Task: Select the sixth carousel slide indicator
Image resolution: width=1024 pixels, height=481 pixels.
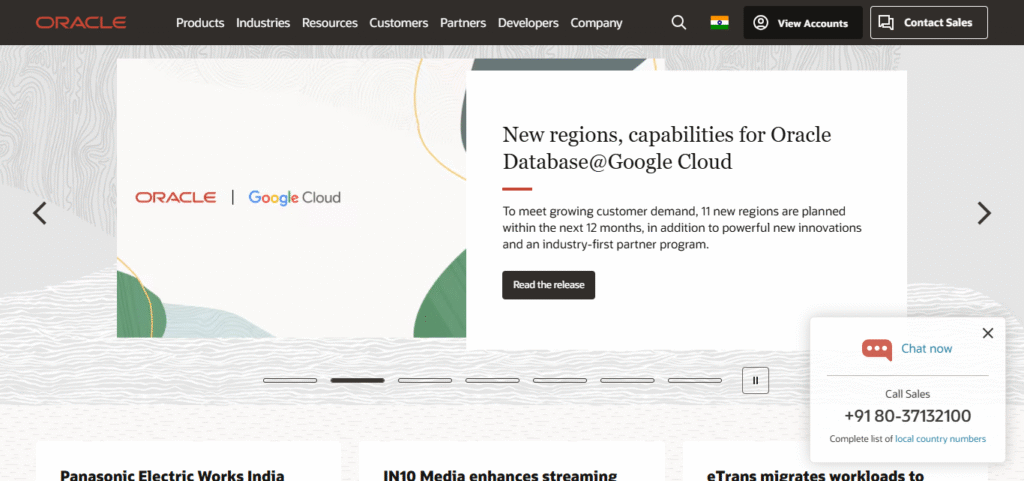Action: 627,380
